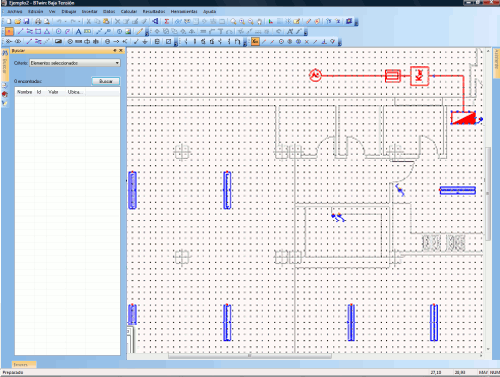This screenshot has width=500, height=377.
Task: Expand the snap toolbar overflow options
Action: point(339,42)
